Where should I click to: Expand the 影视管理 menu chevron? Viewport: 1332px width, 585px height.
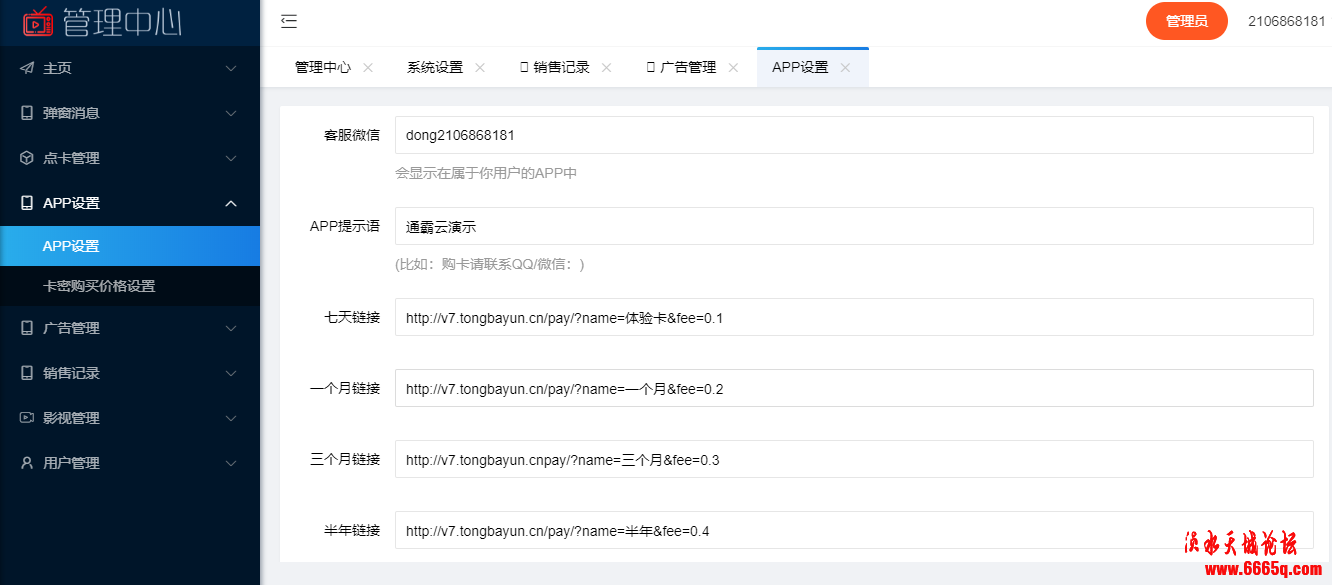click(x=231, y=418)
